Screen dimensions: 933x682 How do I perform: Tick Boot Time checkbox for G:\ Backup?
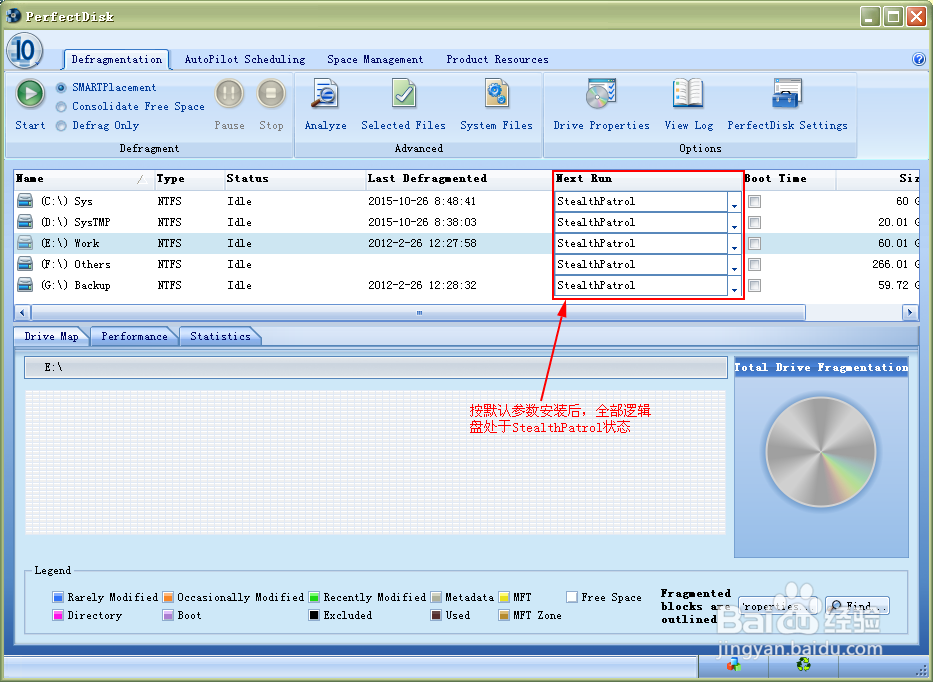point(754,286)
